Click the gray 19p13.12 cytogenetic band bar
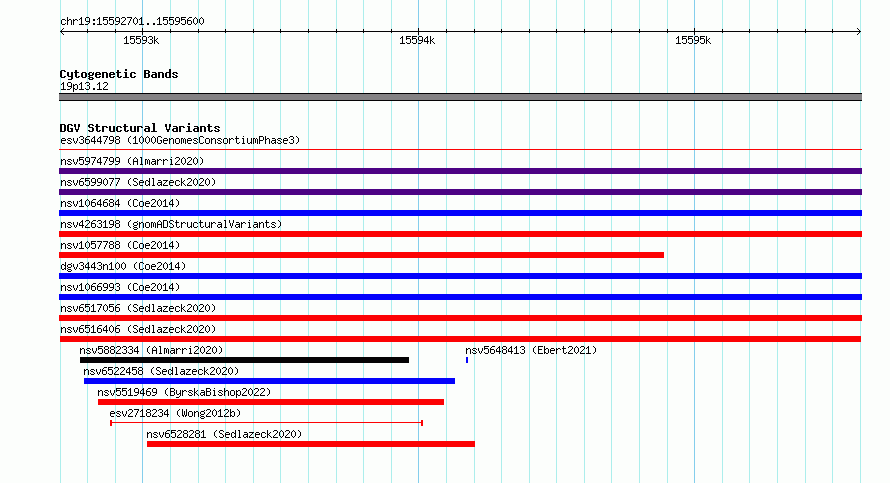This screenshot has height=483, width=890. [460, 97]
